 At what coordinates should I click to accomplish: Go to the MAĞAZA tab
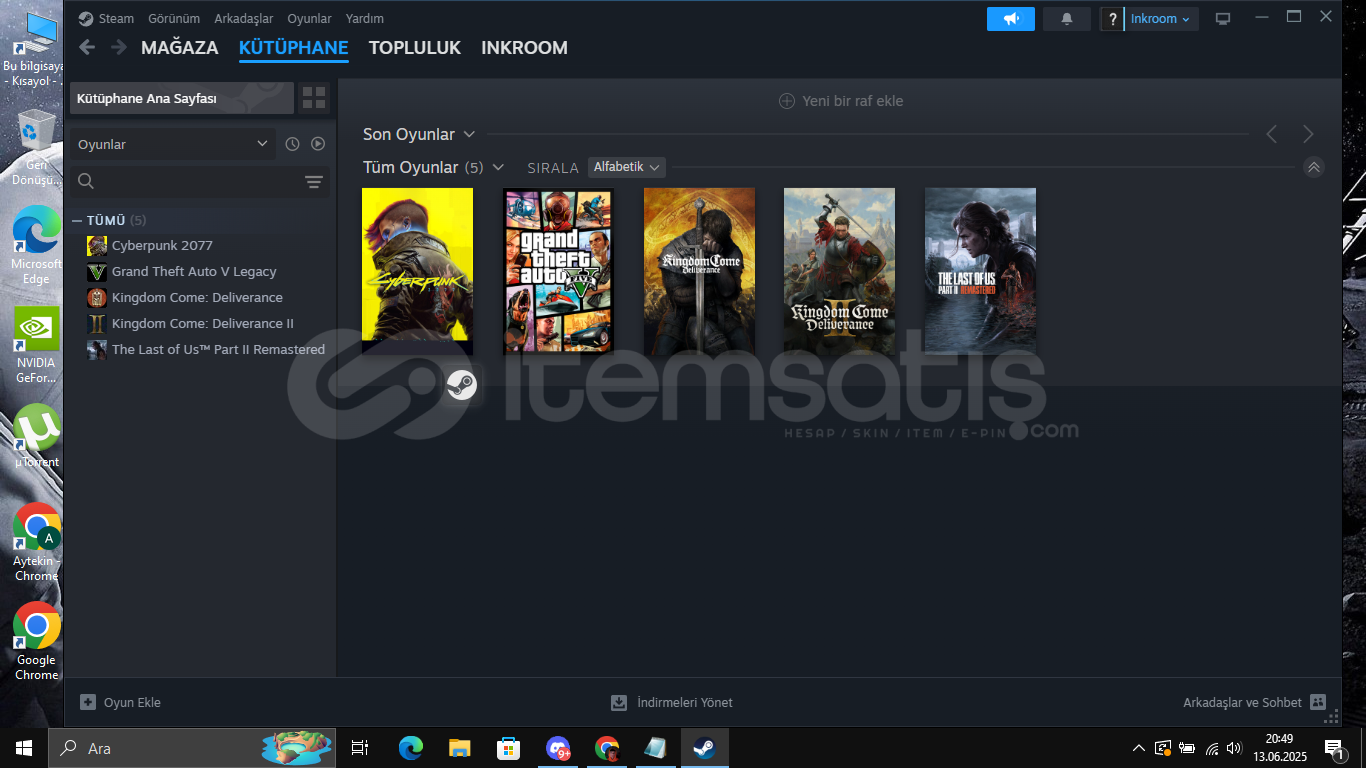[179, 47]
